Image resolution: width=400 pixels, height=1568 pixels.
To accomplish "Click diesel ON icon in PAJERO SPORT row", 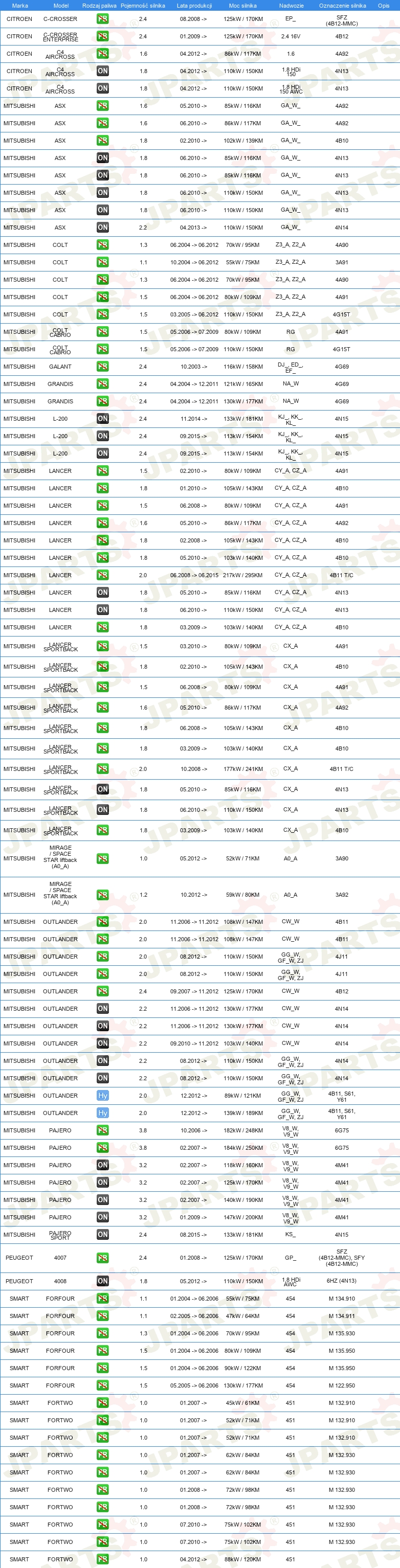I will point(102,1235).
